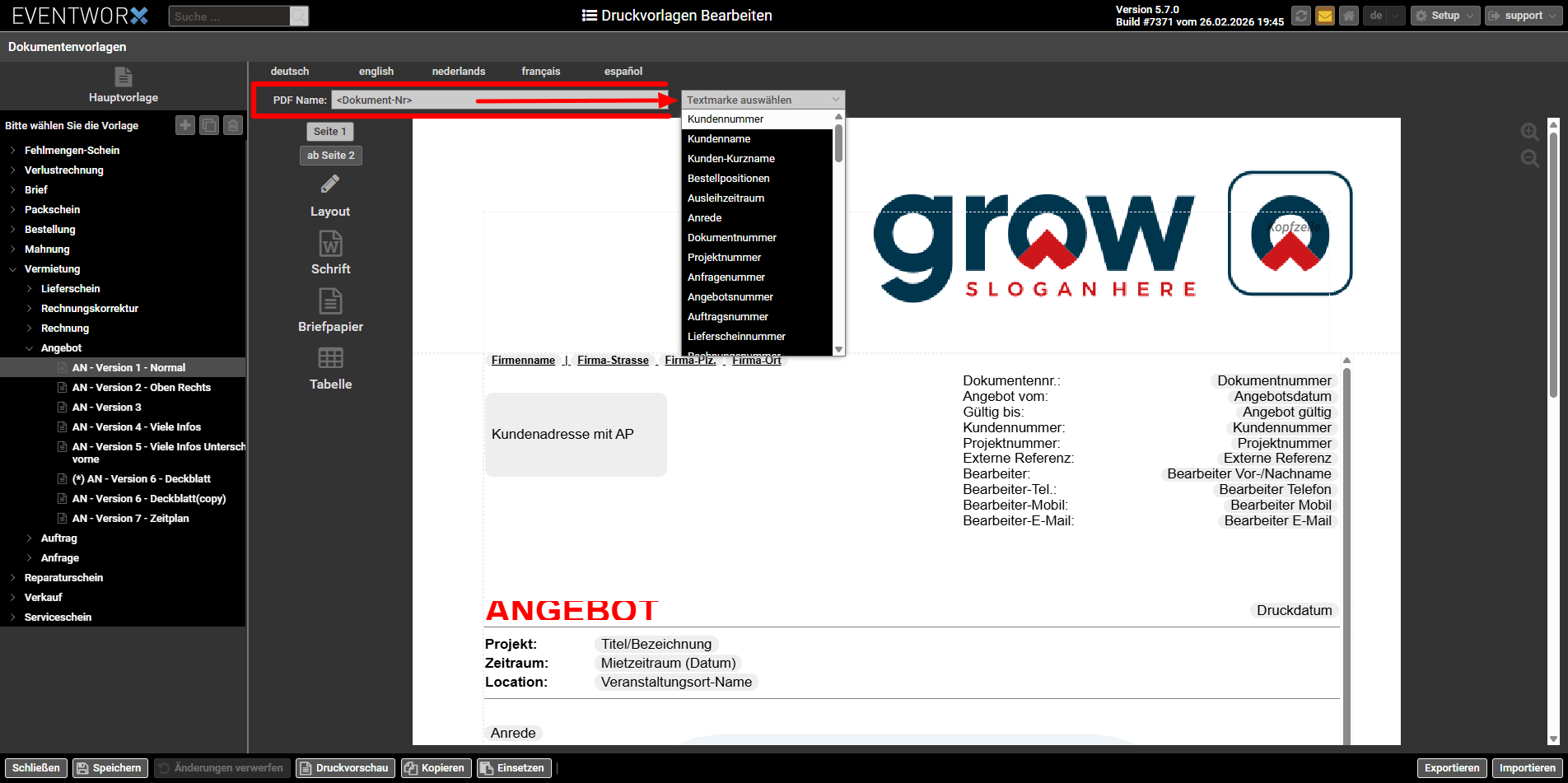The width and height of the screenshot is (1568, 783).
Task: Choose Dokumentnummer from the bookmark list
Action: (x=731, y=238)
